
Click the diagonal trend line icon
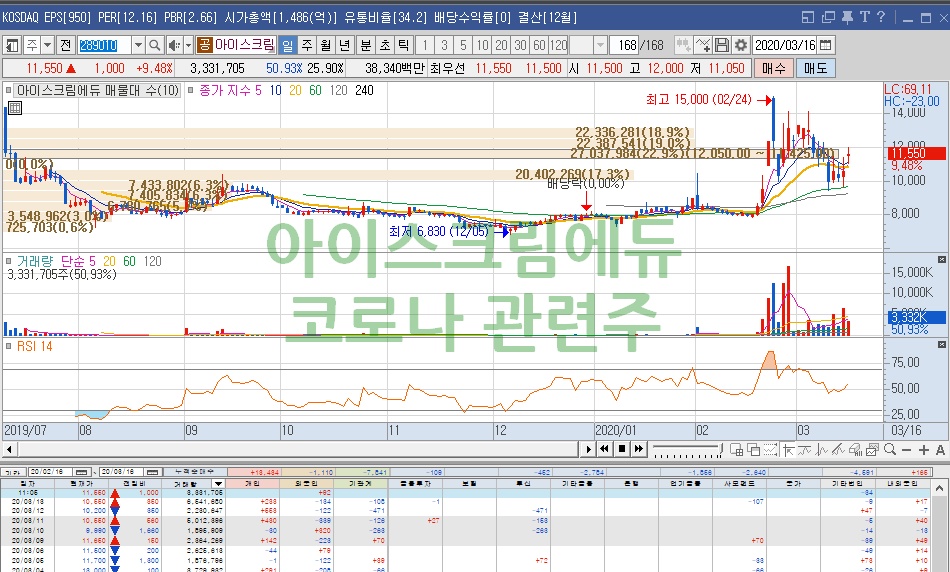(839, 449)
